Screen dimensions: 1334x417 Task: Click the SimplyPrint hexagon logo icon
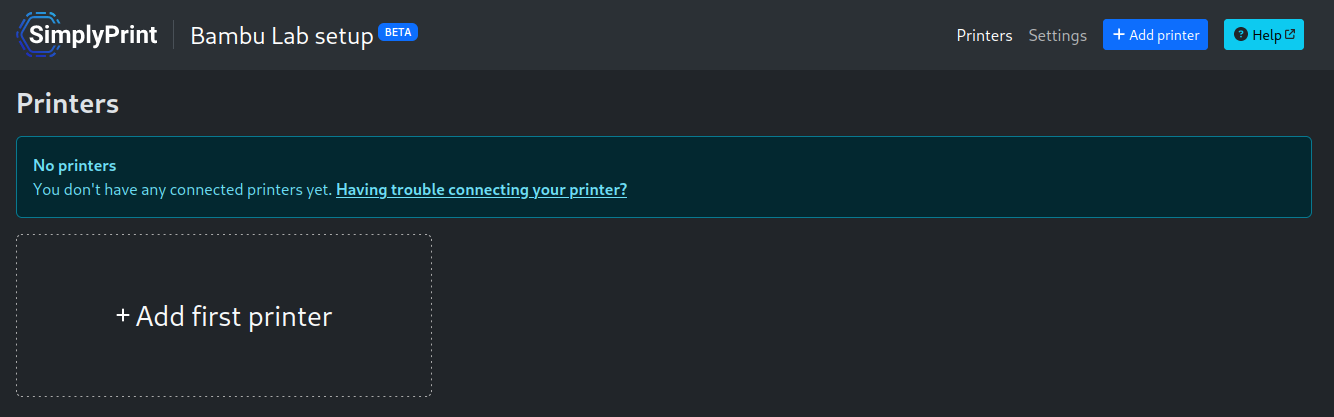(x=38, y=35)
